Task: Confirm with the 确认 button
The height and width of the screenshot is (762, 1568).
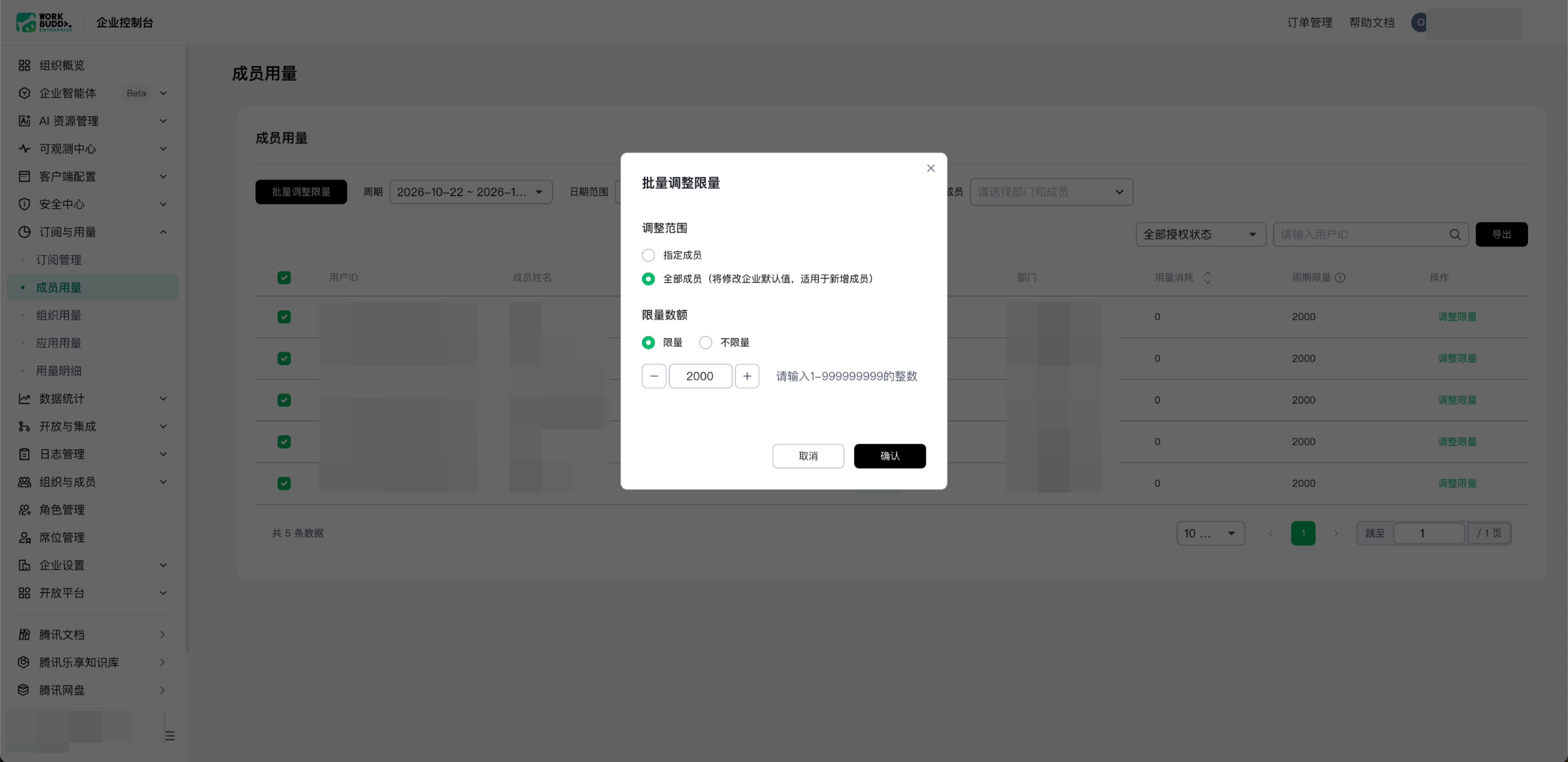Action: pos(889,456)
